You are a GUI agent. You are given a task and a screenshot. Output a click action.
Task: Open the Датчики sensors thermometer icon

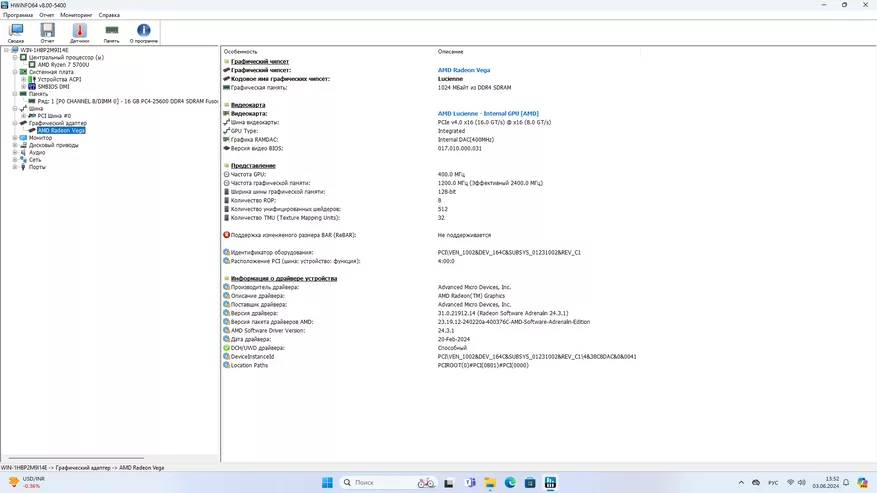80,33
